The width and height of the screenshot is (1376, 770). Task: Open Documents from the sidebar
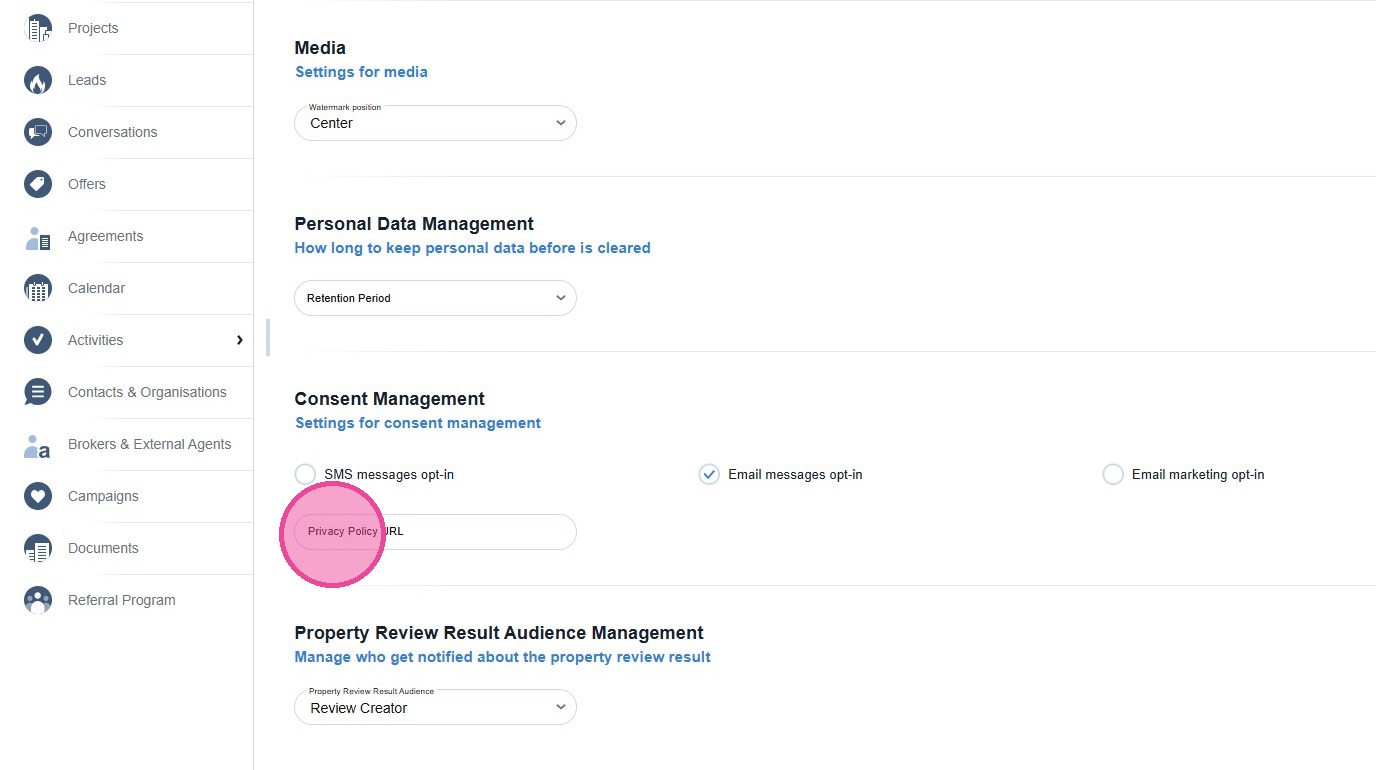[103, 548]
